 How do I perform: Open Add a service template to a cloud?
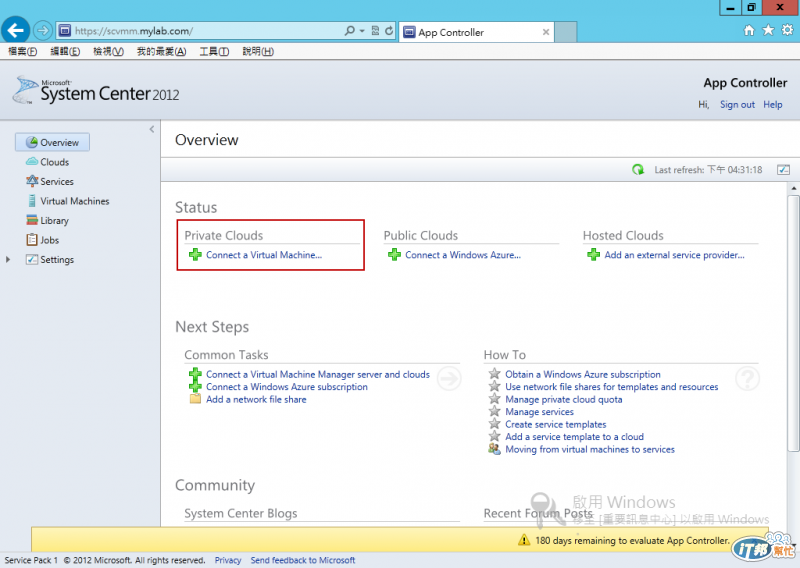coord(574,437)
